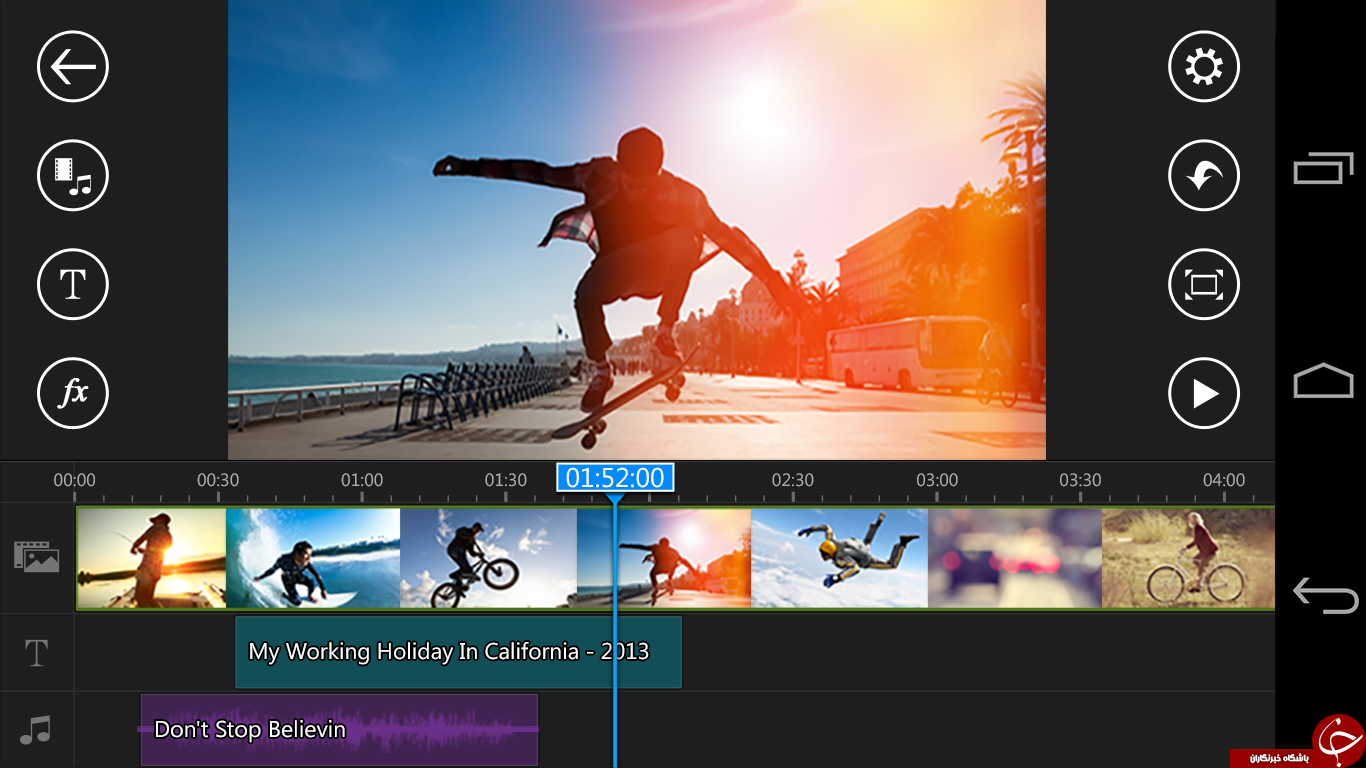The image size is (1366, 768).
Task: Select the woman on bicycle clip
Action: (x=1188, y=558)
